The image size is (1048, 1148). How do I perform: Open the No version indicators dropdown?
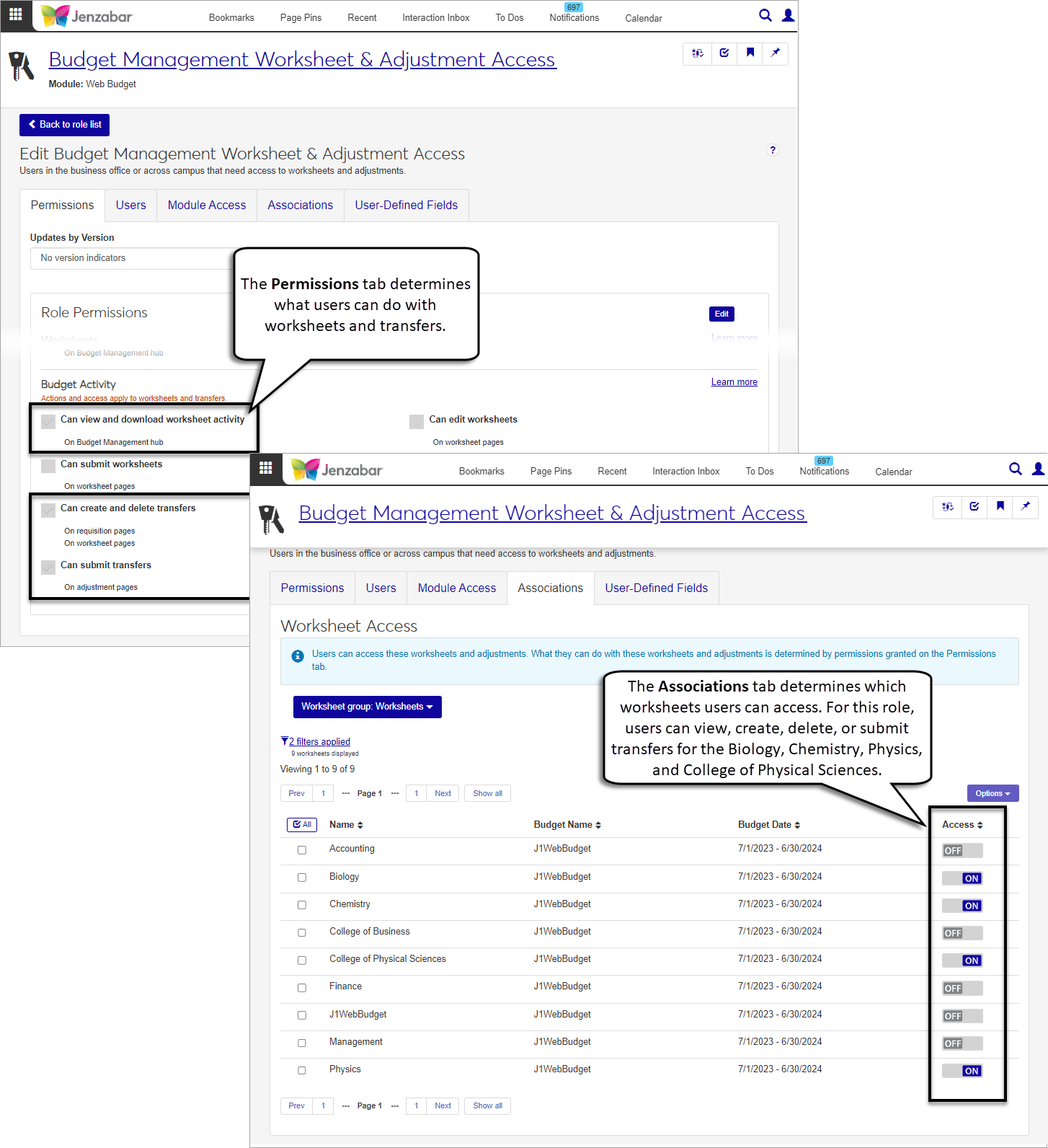click(133, 258)
